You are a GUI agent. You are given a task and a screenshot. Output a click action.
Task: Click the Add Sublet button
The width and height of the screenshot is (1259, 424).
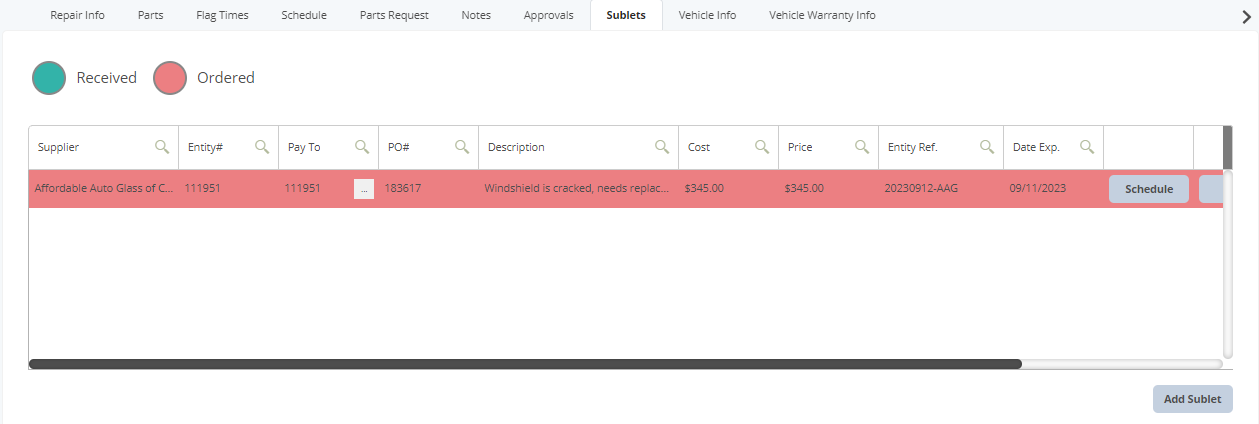click(x=1192, y=399)
